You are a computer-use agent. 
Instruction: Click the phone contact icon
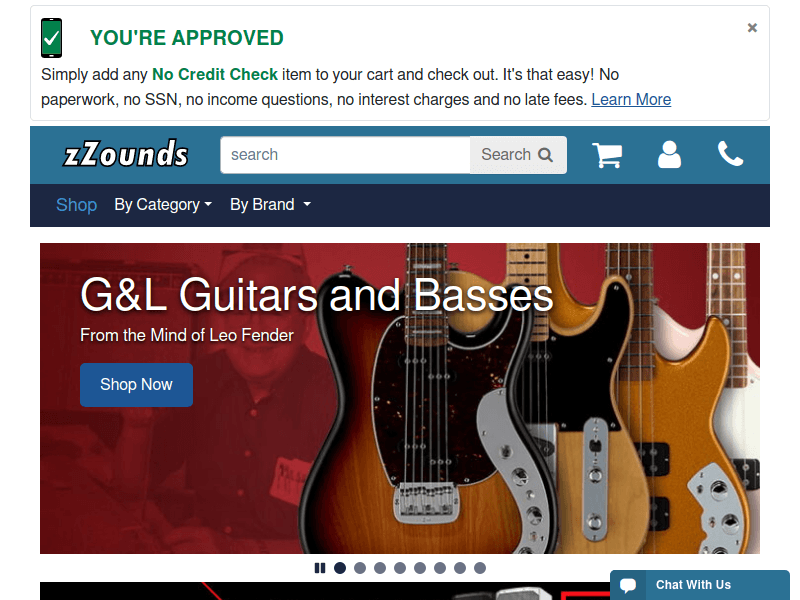coord(731,154)
